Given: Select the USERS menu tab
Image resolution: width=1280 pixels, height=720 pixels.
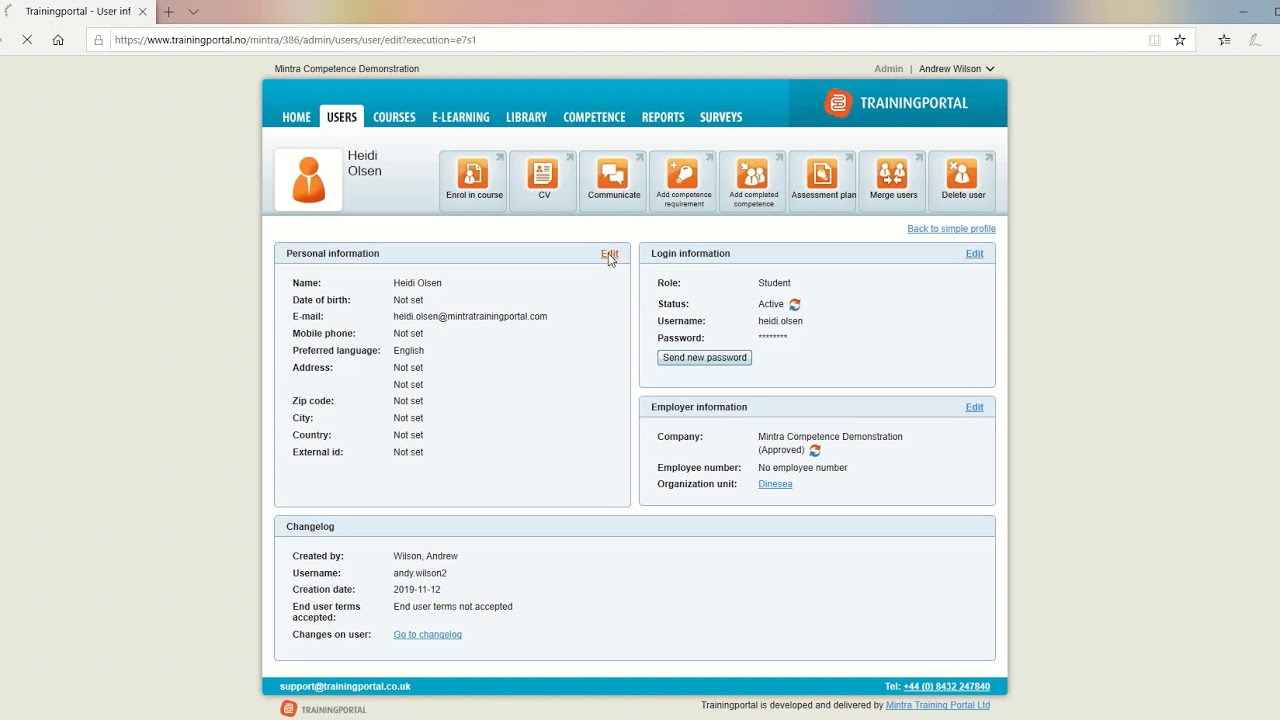Looking at the screenshot, I should click(x=342, y=117).
